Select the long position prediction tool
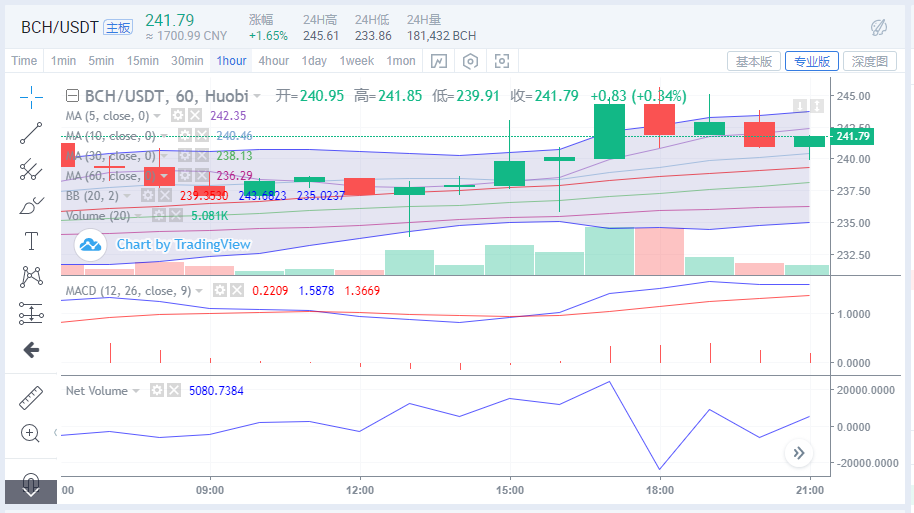The height and width of the screenshot is (513, 914). [x=31, y=313]
